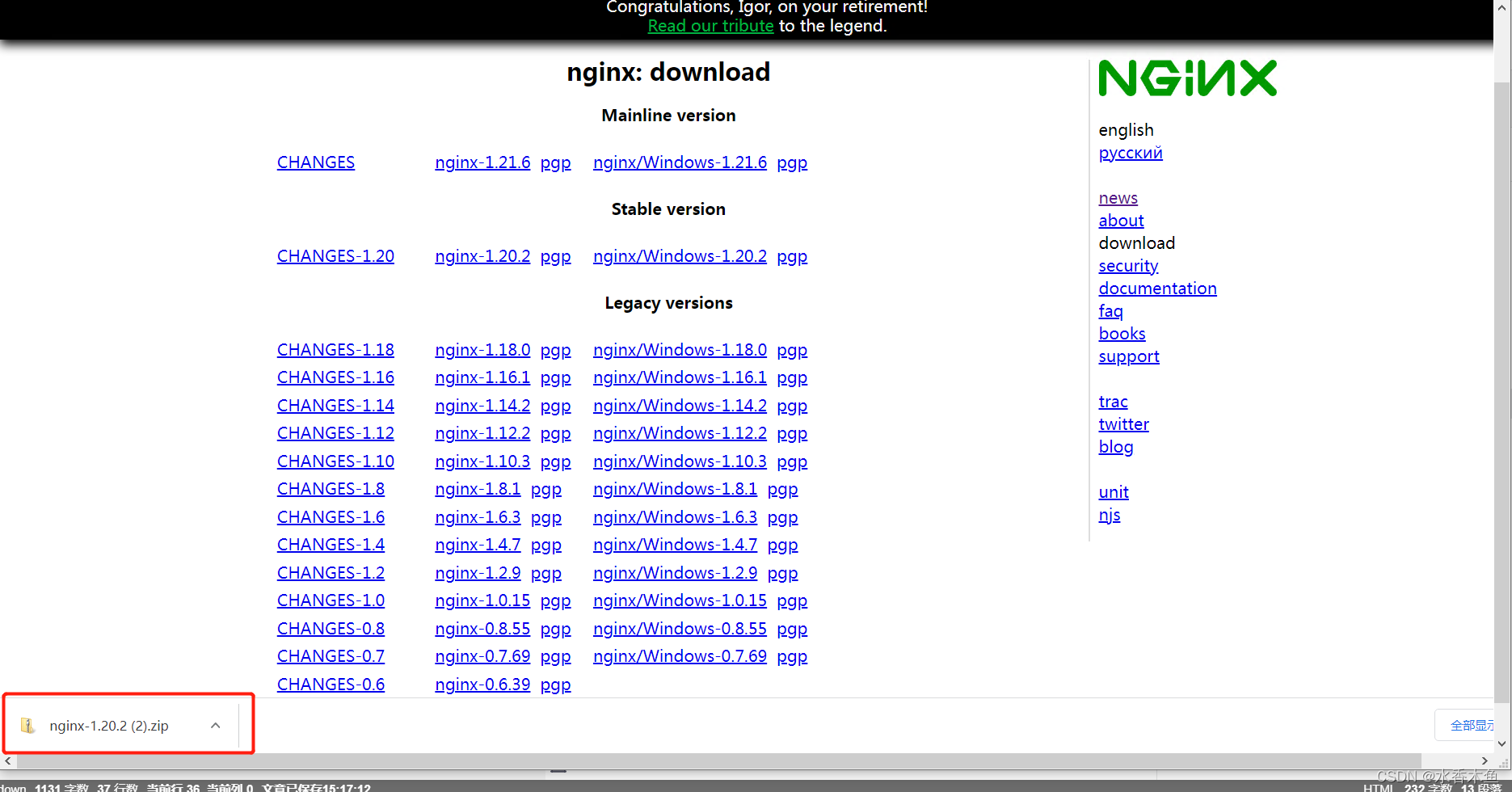Download nginx-1.2.9
Image resolution: width=1512 pixels, height=792 pixels.
[x=478, y=573]
